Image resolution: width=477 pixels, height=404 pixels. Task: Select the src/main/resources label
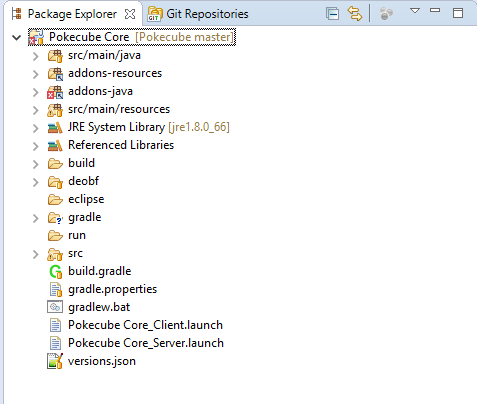(x=119, y=109)
